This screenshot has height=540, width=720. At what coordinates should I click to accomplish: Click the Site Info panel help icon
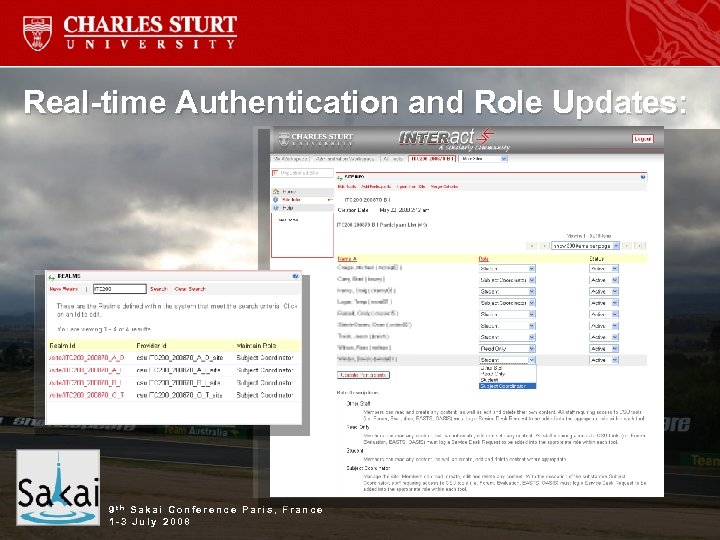[643, 177]
